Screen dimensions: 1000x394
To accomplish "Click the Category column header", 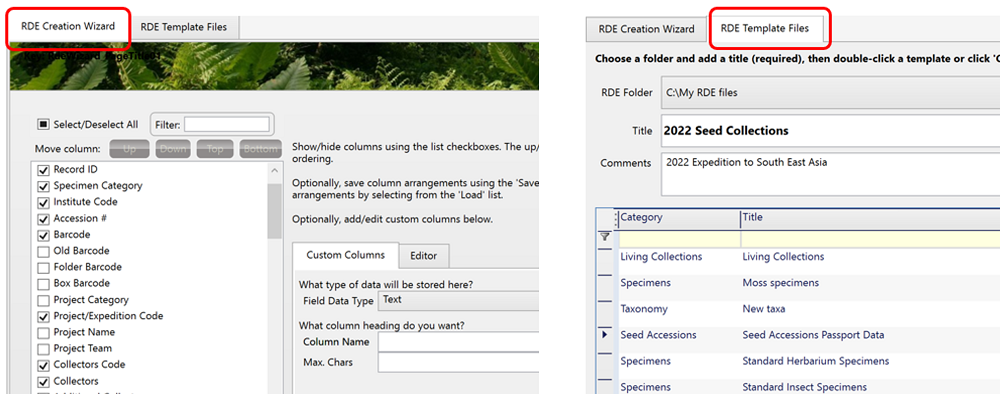I will point(677,217).
